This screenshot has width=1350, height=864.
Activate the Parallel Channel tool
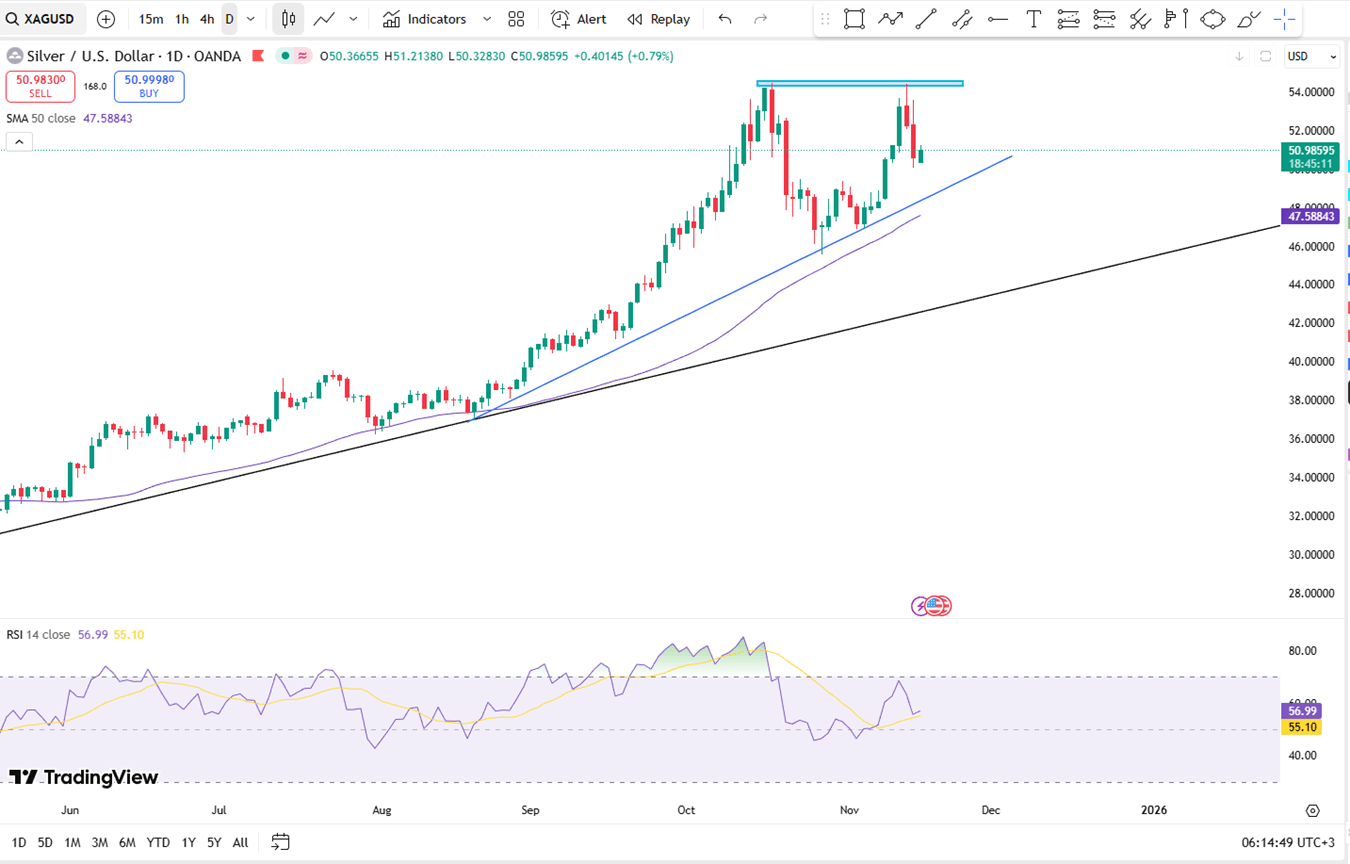(x=962, y=19)
